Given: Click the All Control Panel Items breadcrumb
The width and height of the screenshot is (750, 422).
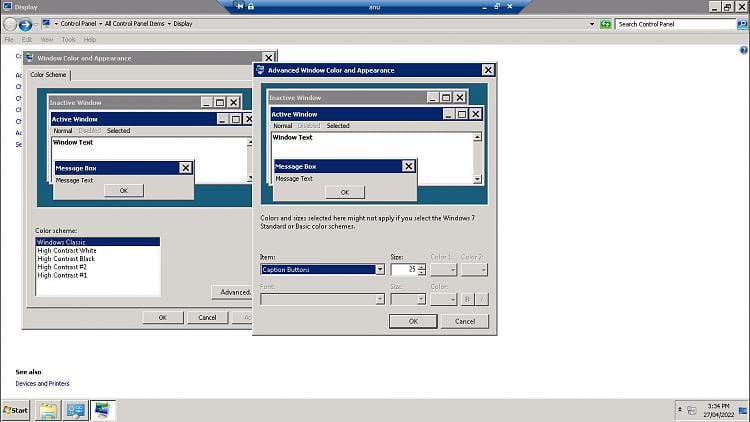Looking at the screenshot, I should [x=134, y=23].
